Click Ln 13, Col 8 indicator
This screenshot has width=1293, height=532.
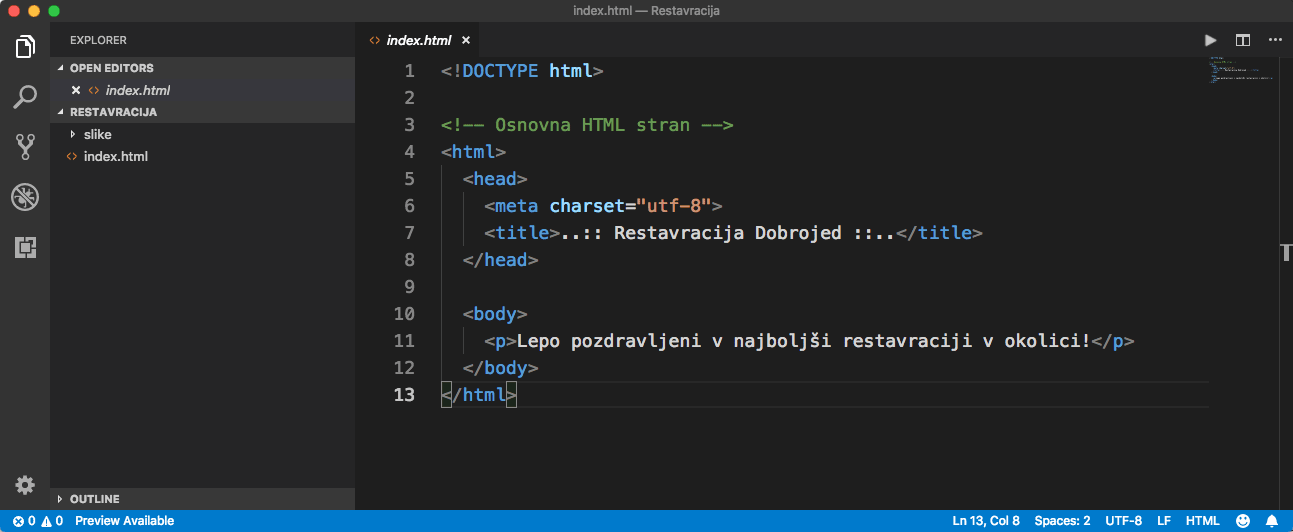pos(986,521)
